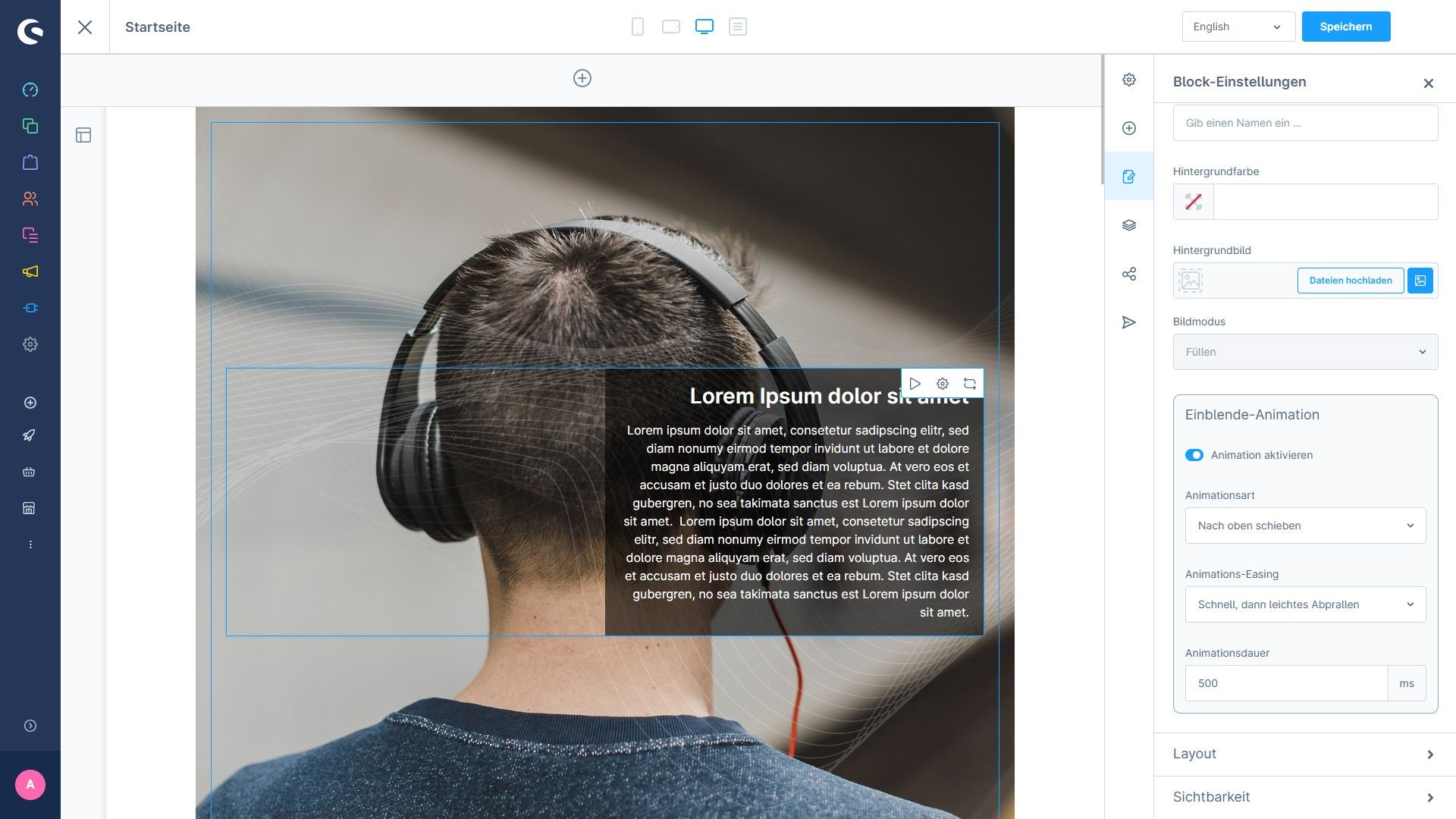Click the send/publish arrow icon

[1129, 322]
